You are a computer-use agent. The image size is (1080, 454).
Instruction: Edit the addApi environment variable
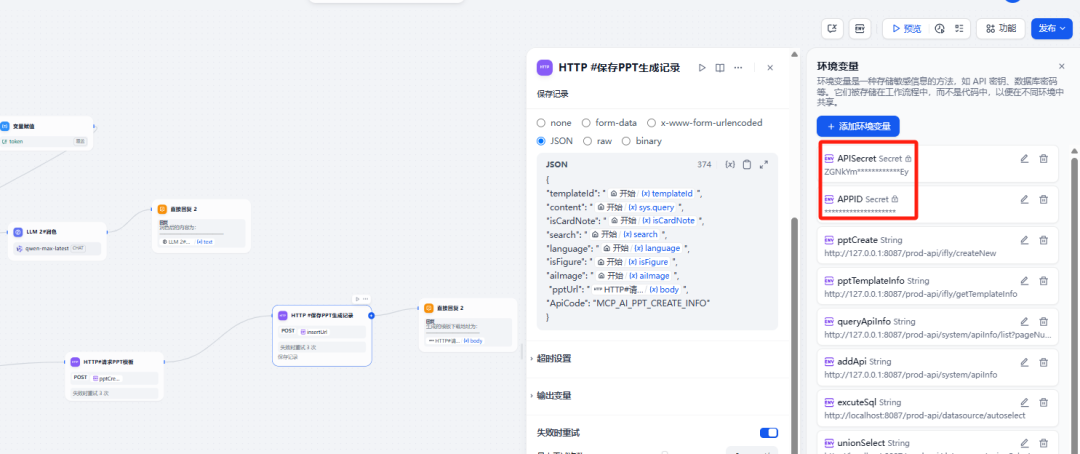click(x=1024, y=362)
